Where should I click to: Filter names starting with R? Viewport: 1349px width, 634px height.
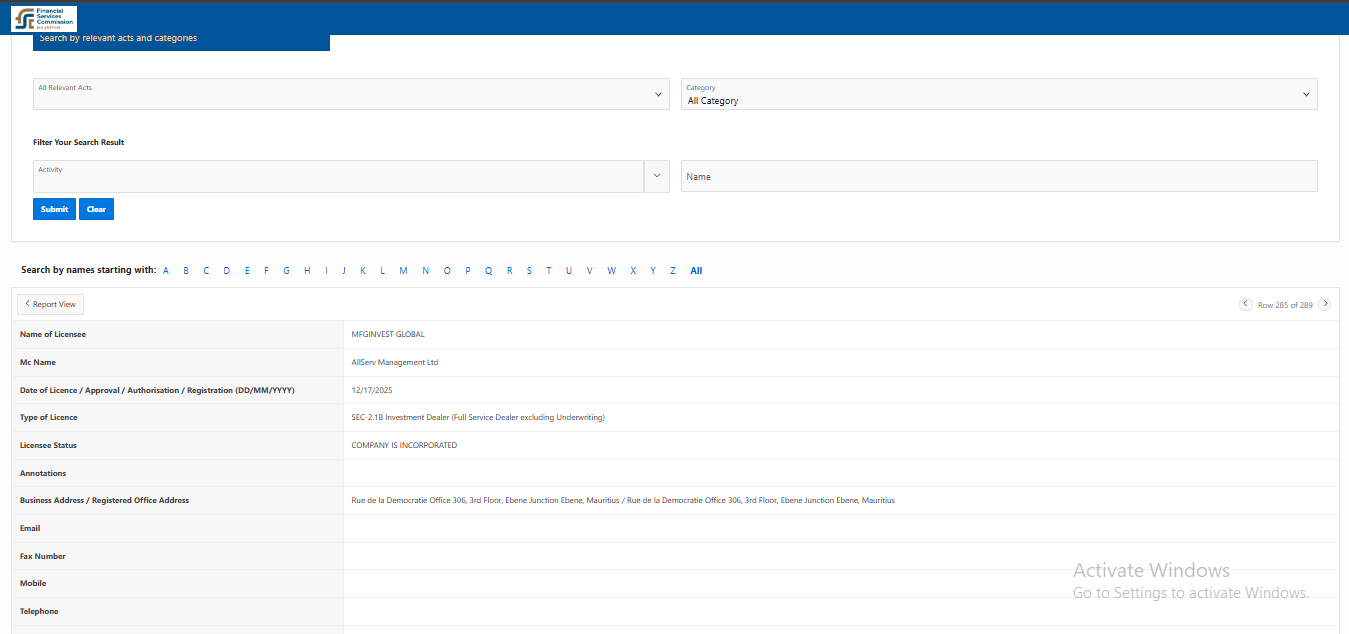[x=509, y=271]
